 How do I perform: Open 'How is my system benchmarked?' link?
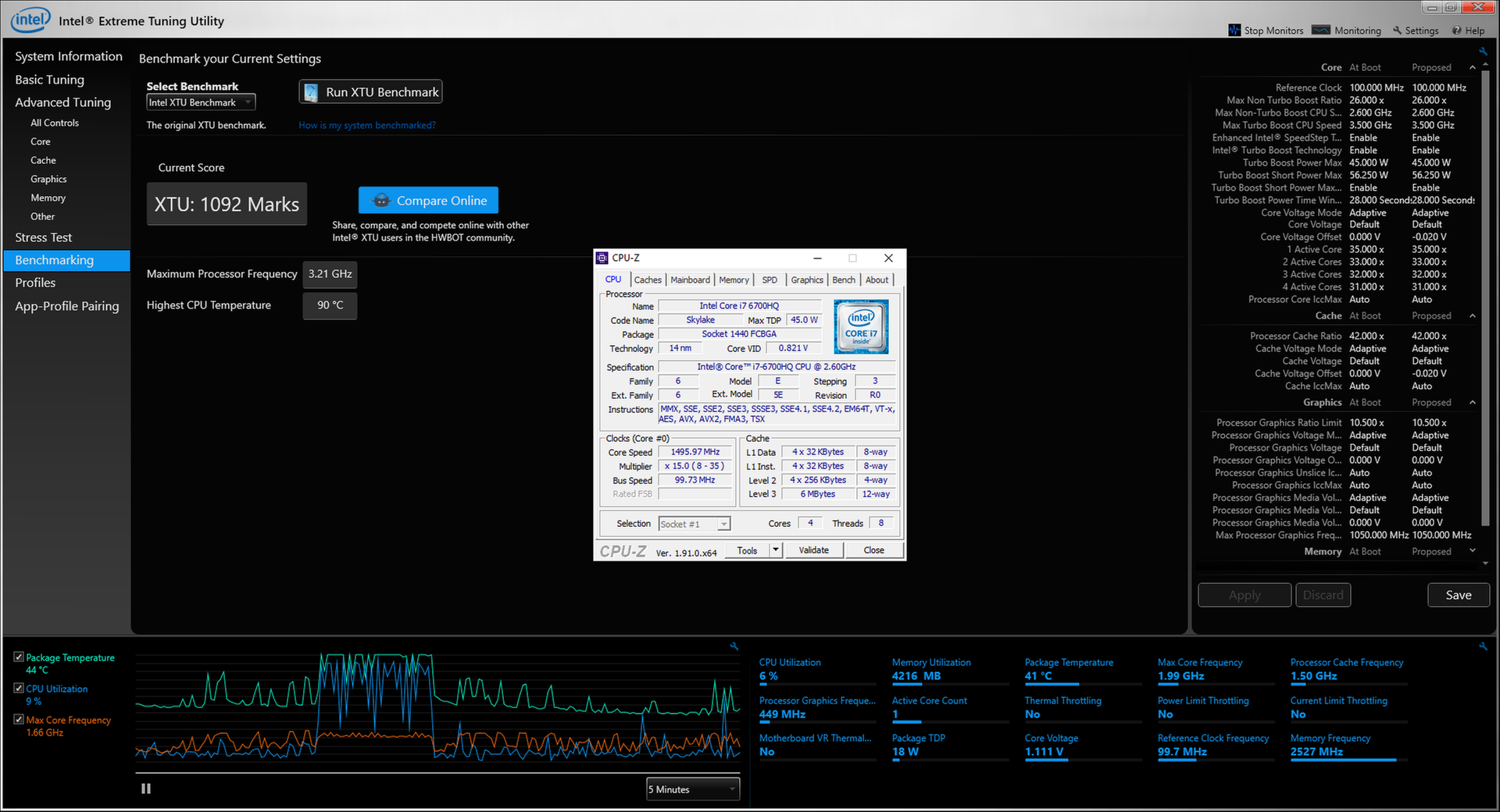tap(367, 125)
